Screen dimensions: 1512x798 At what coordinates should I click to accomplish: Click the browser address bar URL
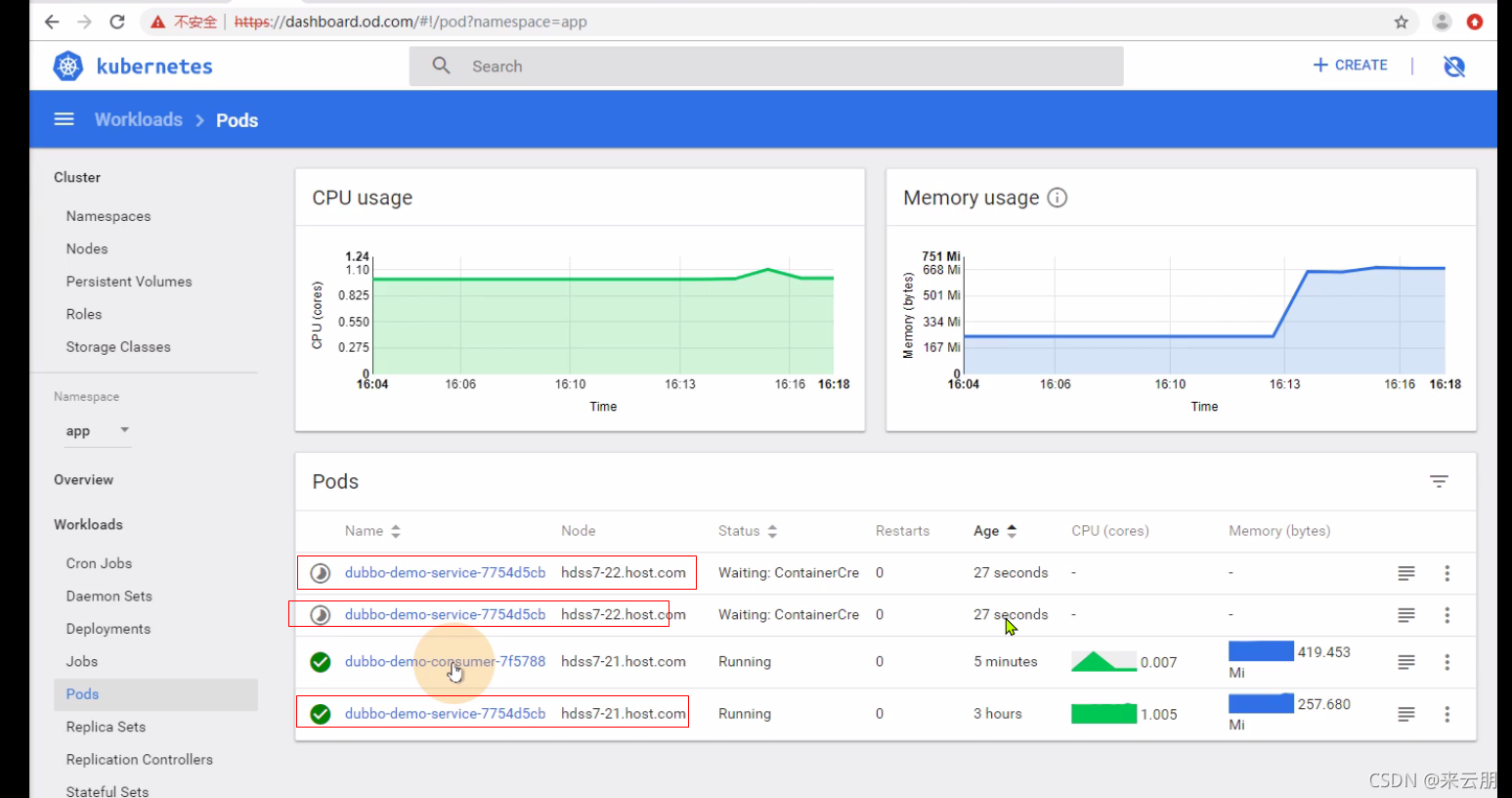(x=410, y=22)
